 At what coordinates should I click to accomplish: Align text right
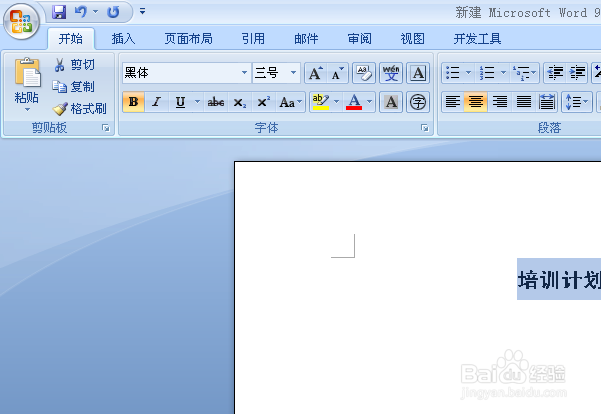499,102
